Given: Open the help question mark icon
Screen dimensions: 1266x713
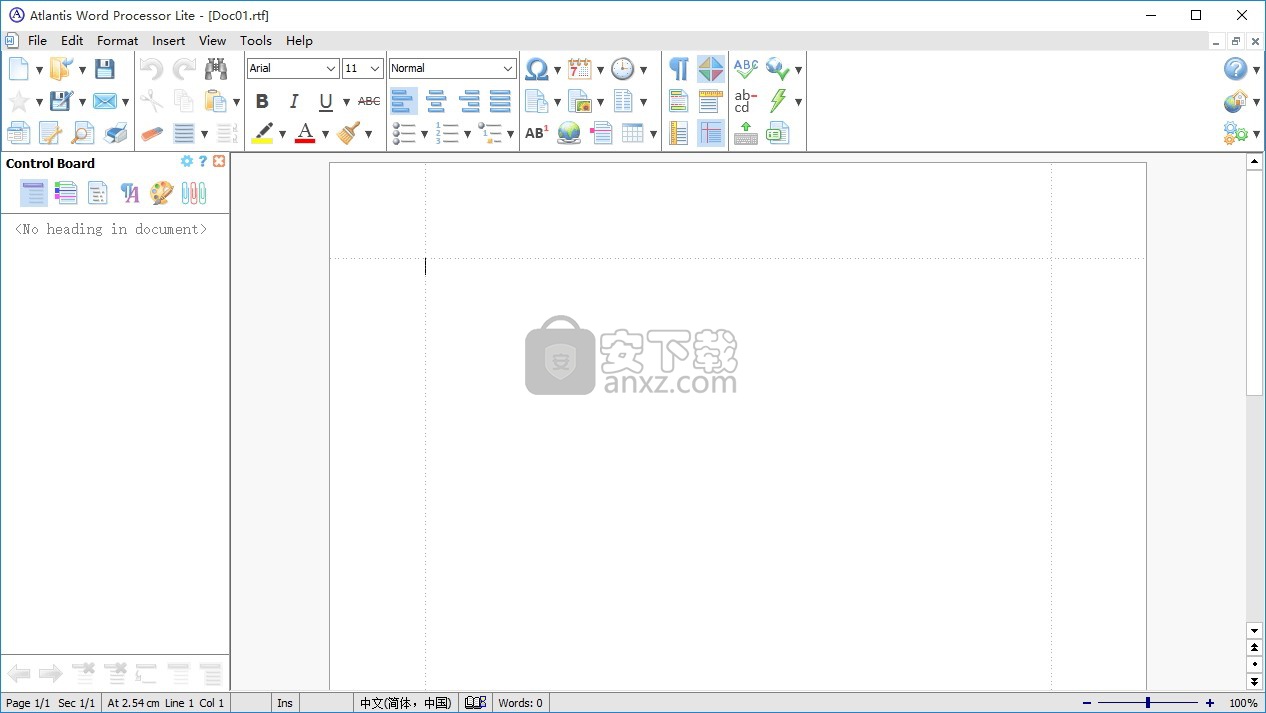Looking at the screenshot, I should [1236, 69].
